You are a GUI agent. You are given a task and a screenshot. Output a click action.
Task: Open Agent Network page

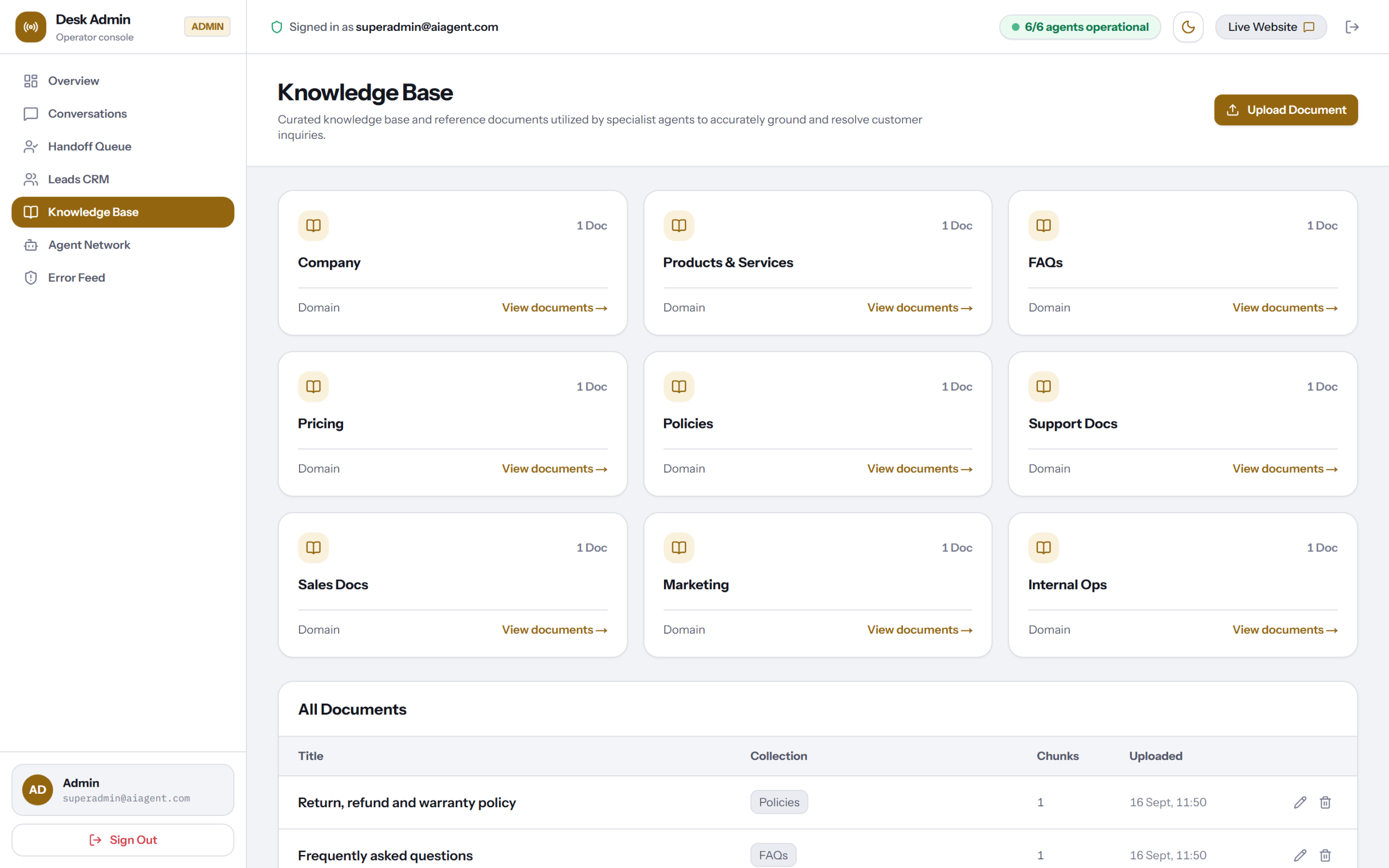(123, 245)
